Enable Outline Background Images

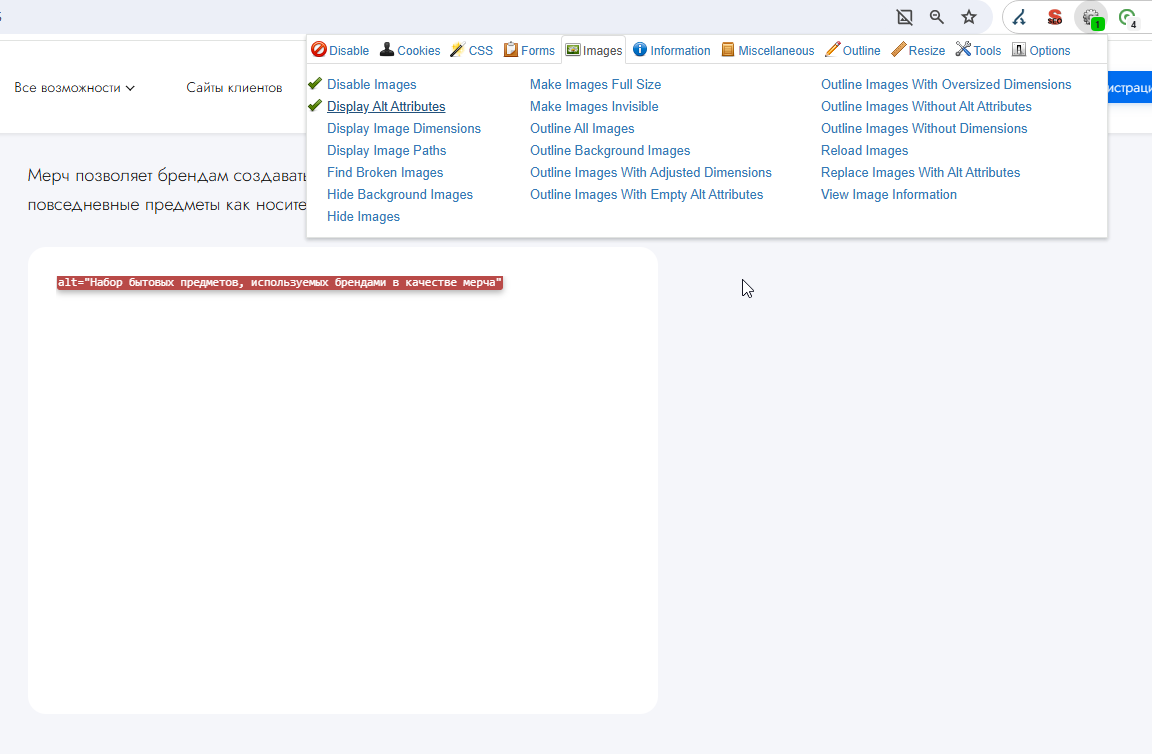click(x=610, y=151)
